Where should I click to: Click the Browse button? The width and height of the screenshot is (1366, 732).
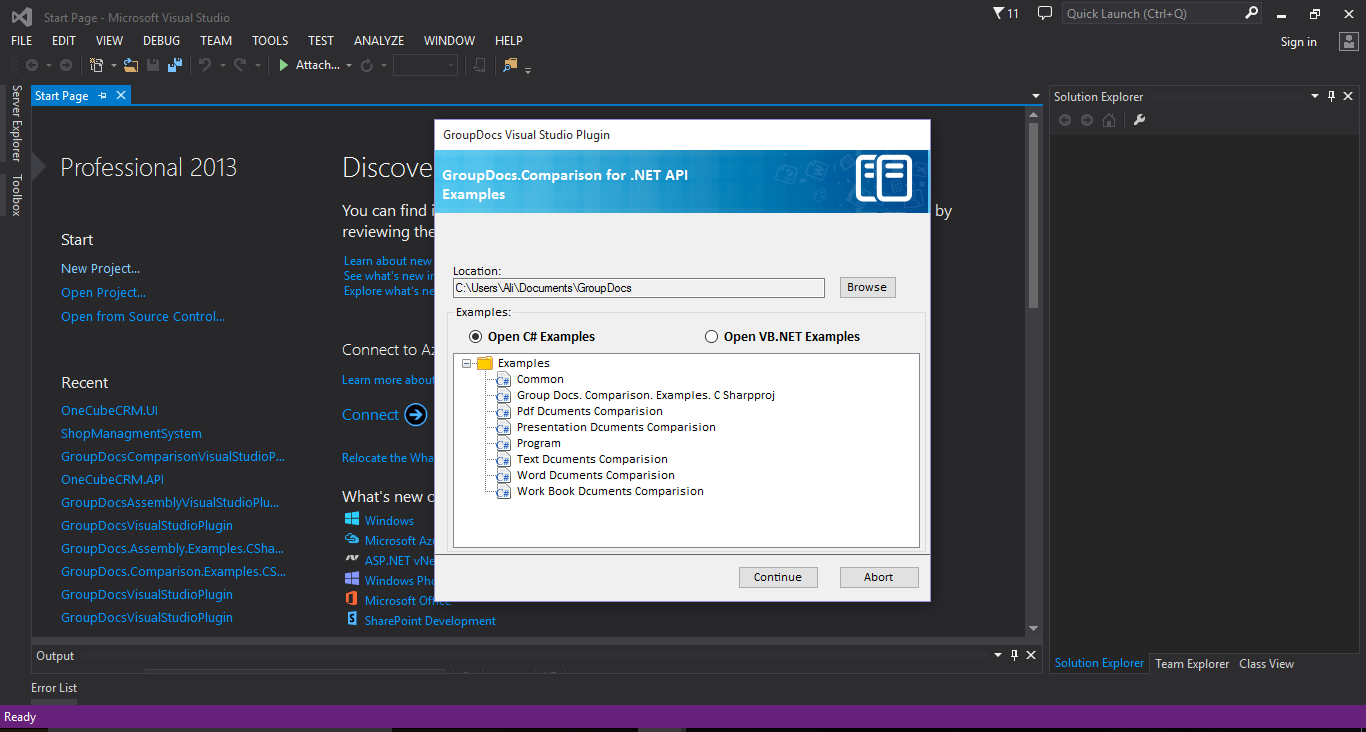click(867, 288)
